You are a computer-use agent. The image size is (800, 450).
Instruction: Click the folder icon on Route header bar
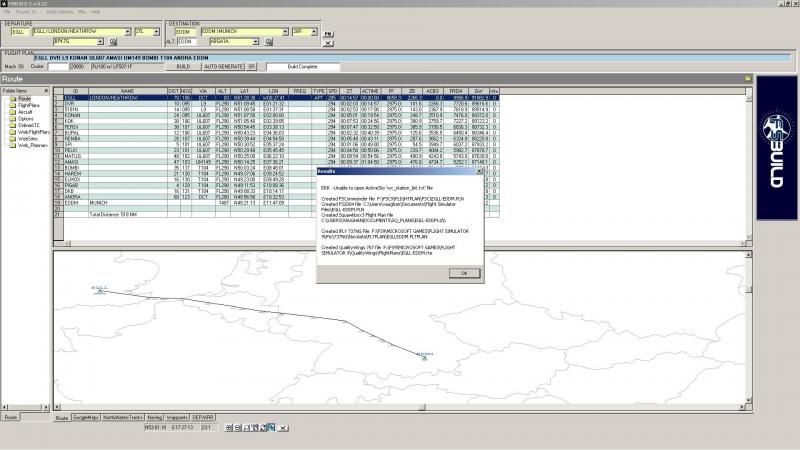747,79
